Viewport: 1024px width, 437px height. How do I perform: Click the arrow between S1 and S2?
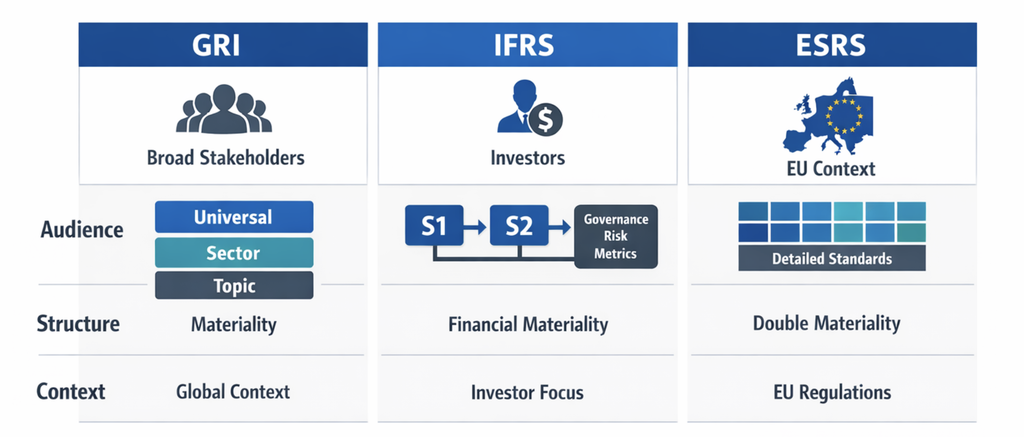(477, 227)
